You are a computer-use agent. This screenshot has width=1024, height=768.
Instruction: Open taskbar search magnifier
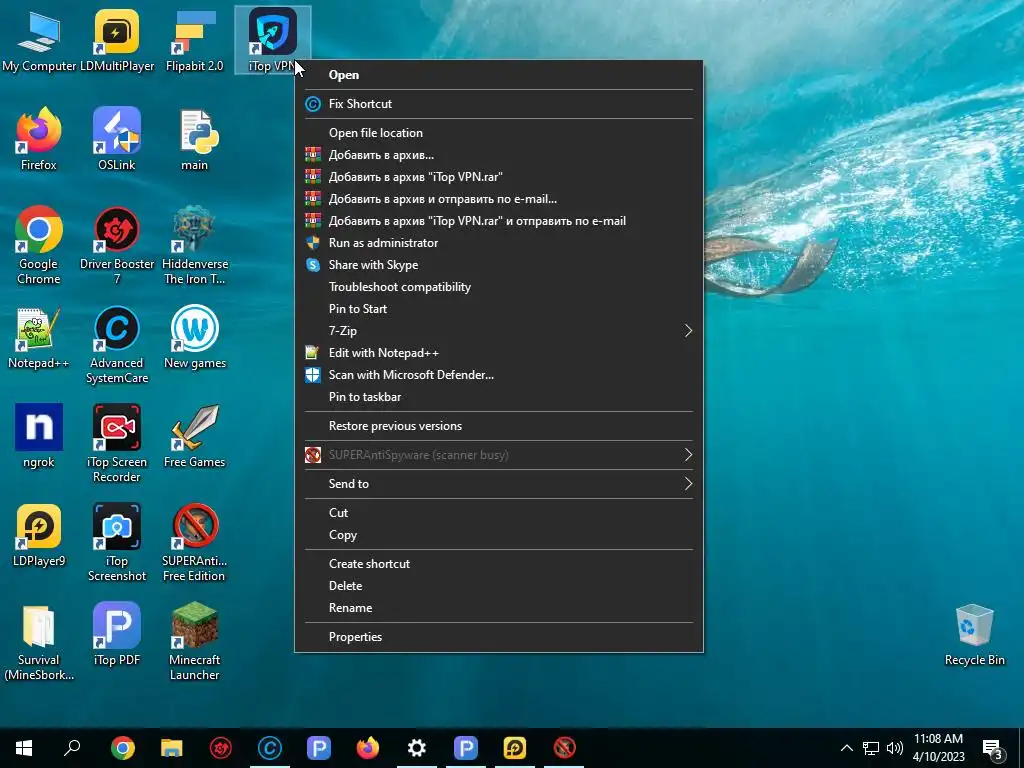(72, 748)
